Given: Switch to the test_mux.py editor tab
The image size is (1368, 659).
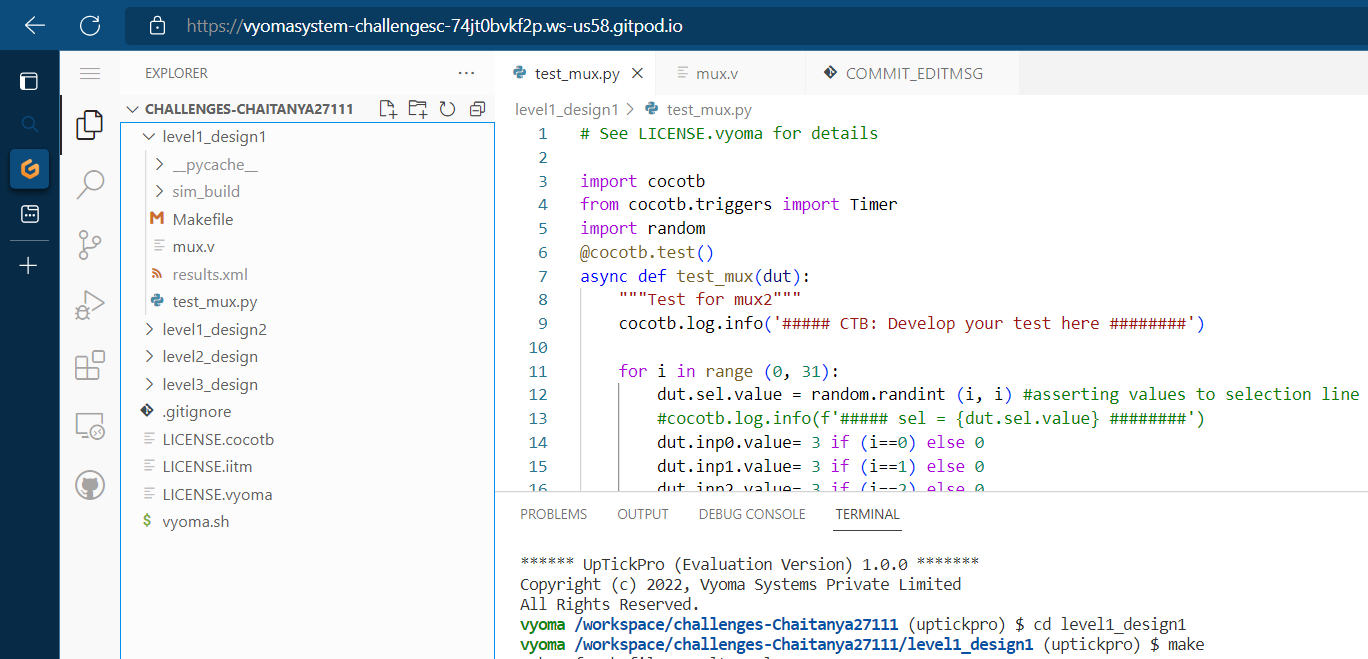Looking at the screenshot, I should click(576, 73).
